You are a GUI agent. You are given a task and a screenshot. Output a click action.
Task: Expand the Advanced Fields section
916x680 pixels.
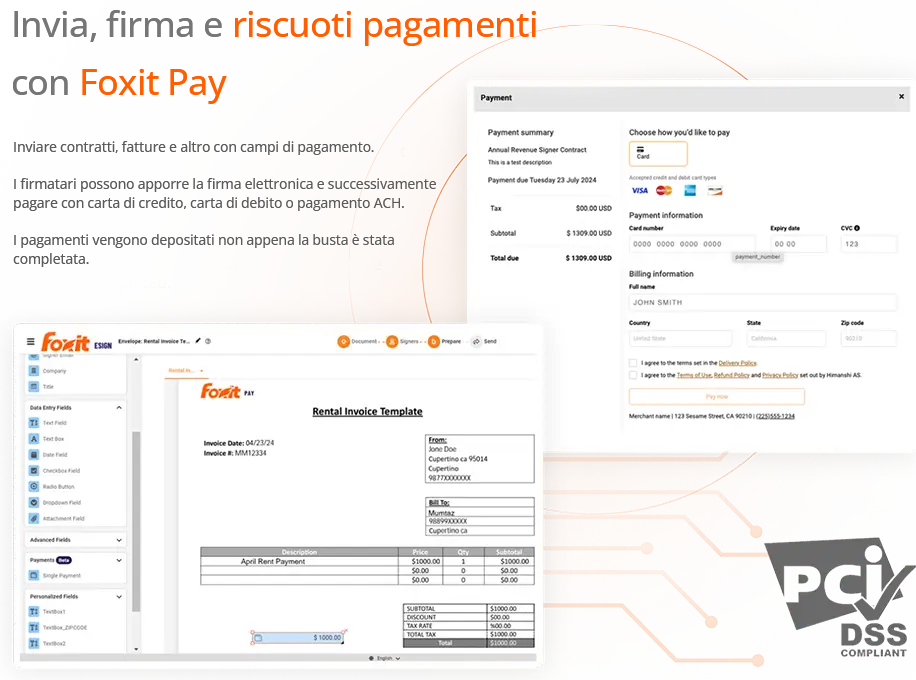[x=119, y=540]
